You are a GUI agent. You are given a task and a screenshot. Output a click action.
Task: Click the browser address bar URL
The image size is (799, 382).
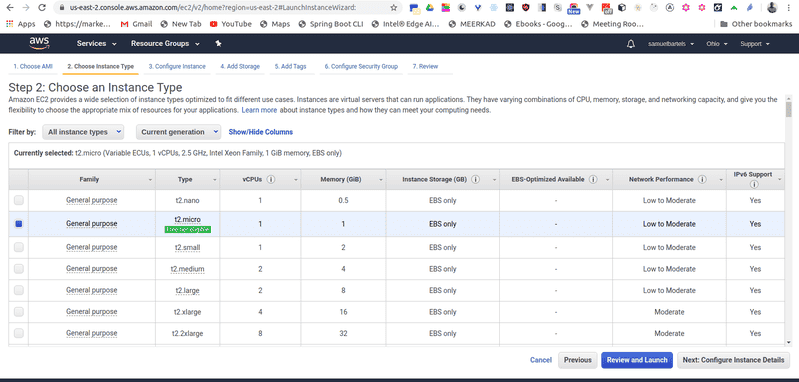212,8
